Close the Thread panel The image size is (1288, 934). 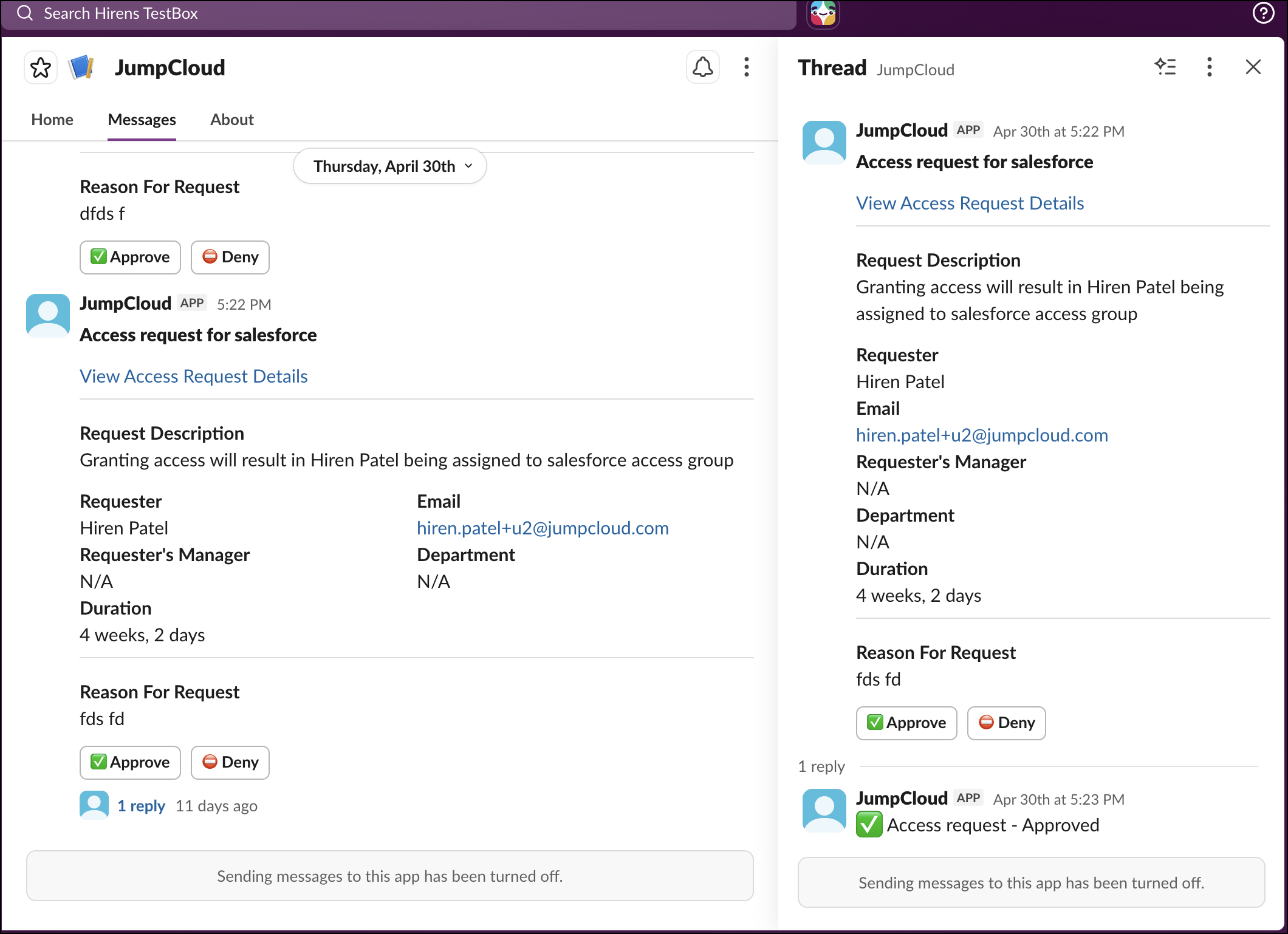click(1253, 67)
